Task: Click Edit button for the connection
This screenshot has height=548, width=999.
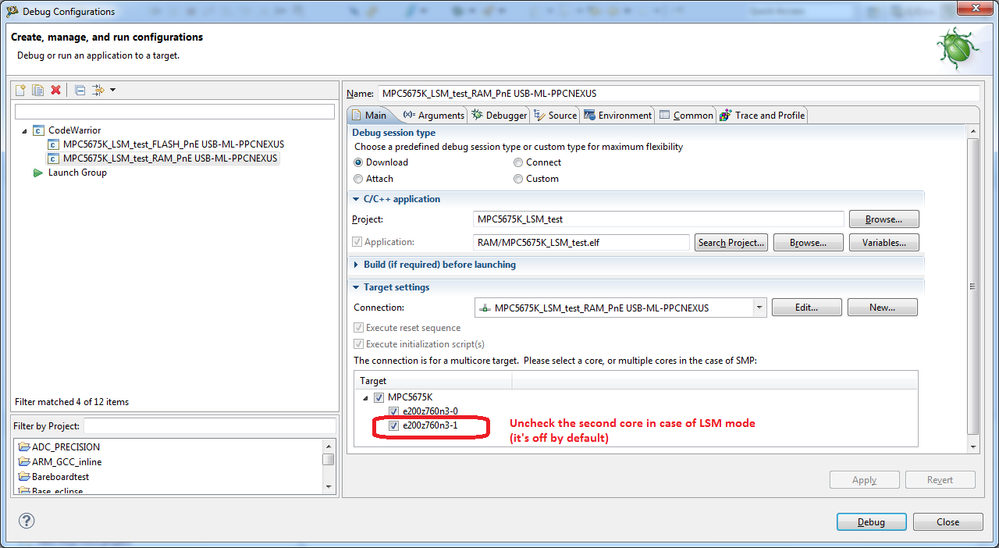Action: [807, 308]
